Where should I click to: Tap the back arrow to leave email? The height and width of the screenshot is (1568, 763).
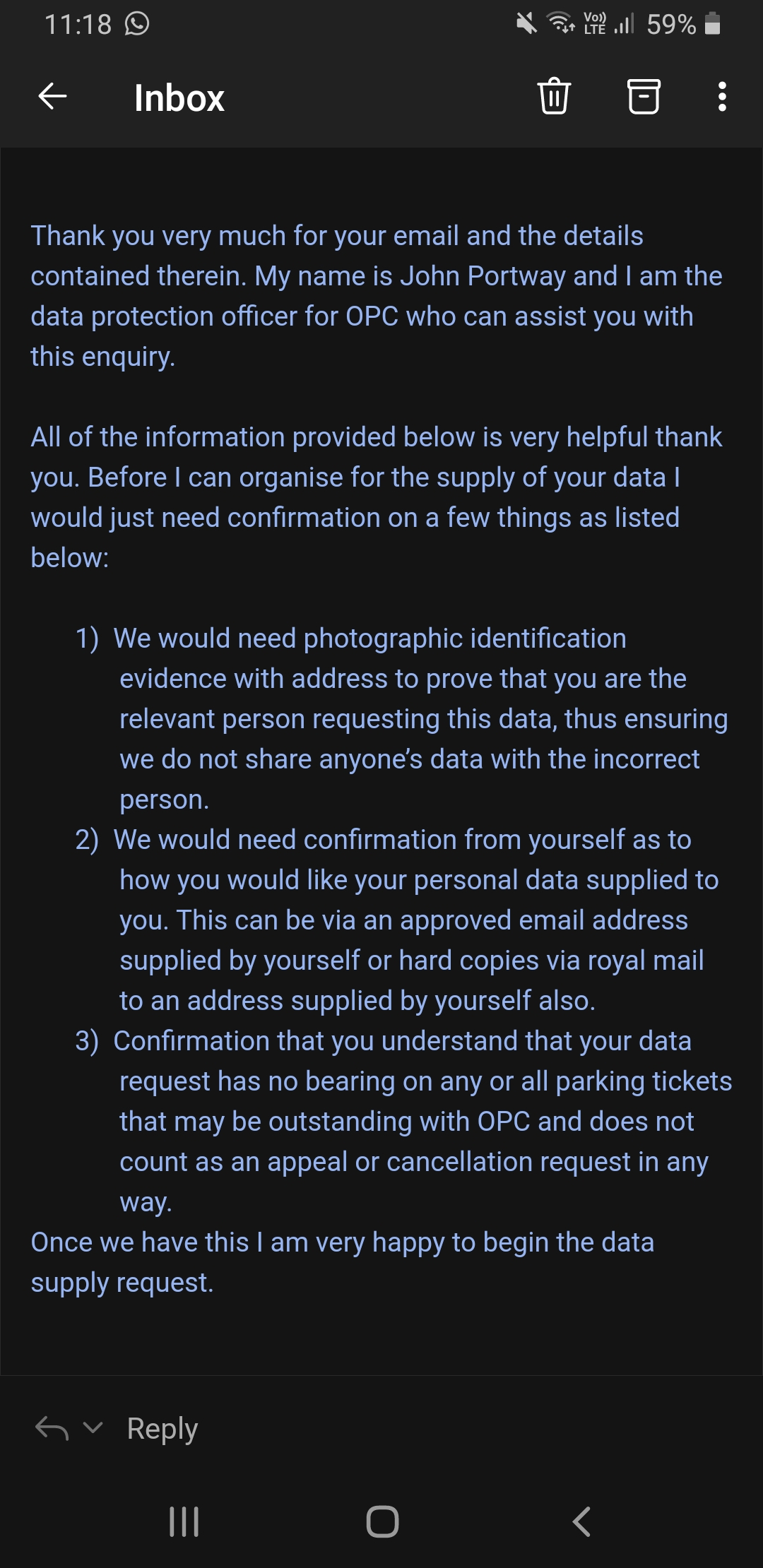(x=52, y=96)
